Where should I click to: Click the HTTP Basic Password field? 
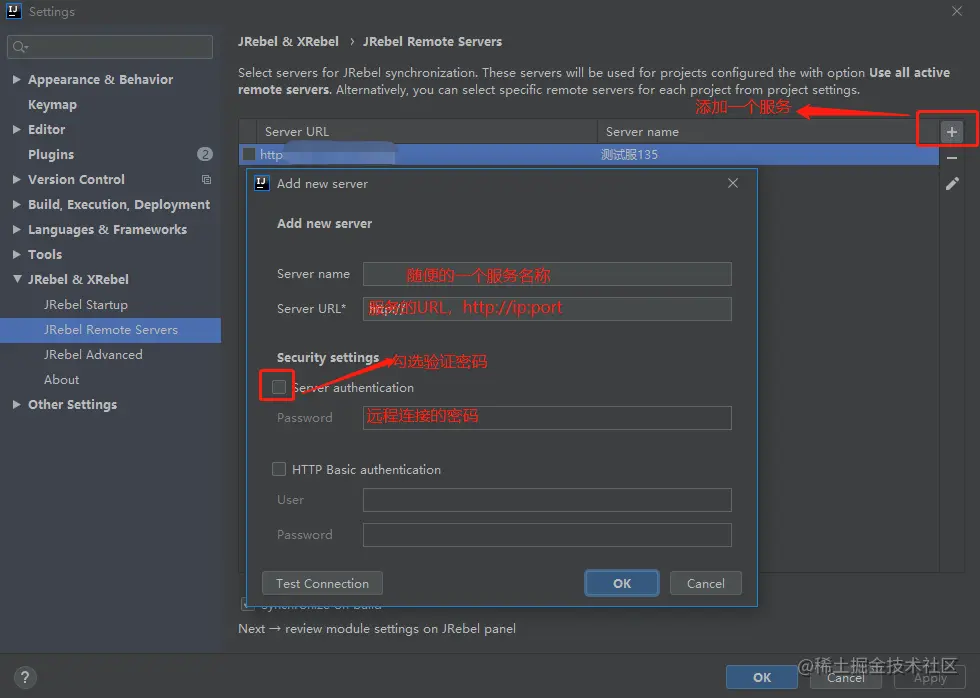[x=547, y=535]
